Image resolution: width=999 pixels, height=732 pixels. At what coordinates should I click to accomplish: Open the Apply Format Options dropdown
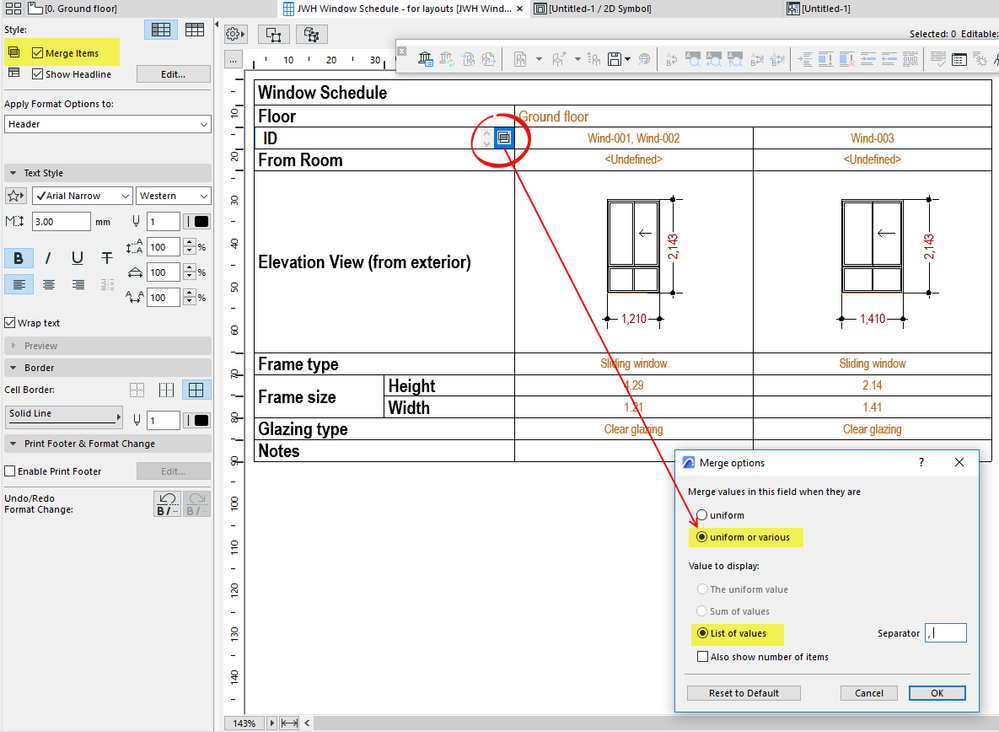click(107, 124)
